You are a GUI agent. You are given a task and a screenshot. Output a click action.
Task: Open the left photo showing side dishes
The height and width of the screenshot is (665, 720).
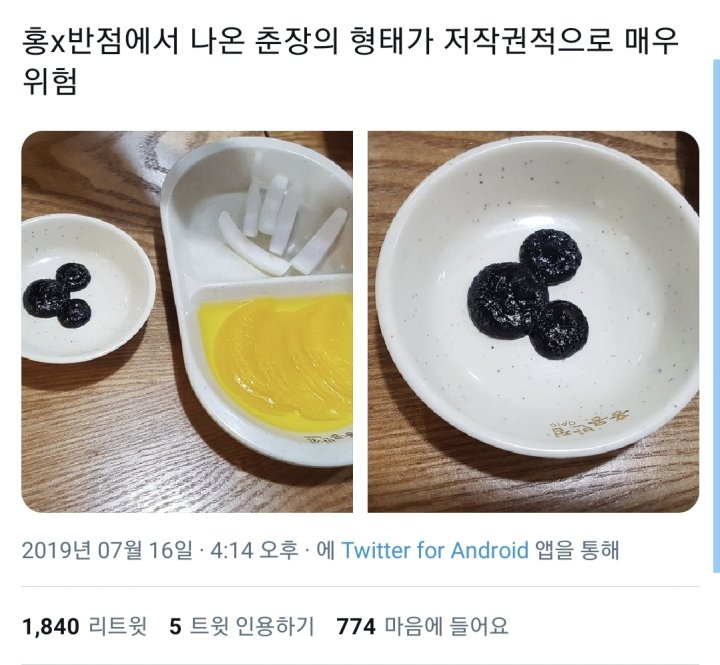point(187,321)
